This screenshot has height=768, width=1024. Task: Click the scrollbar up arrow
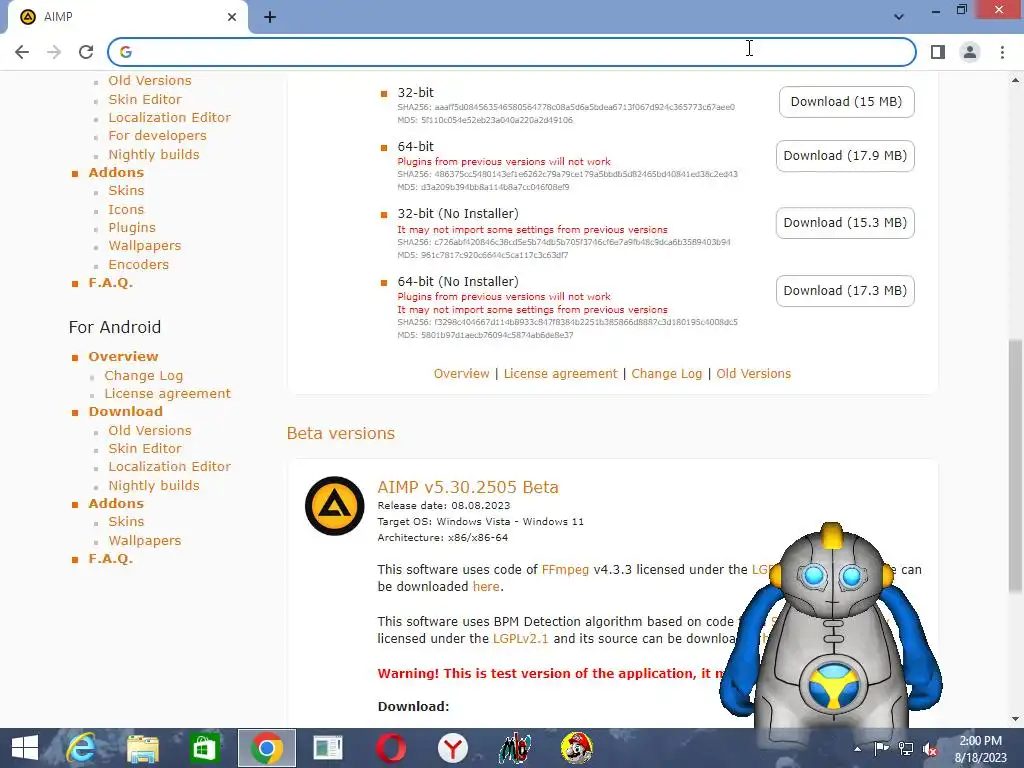[1015, 80]
